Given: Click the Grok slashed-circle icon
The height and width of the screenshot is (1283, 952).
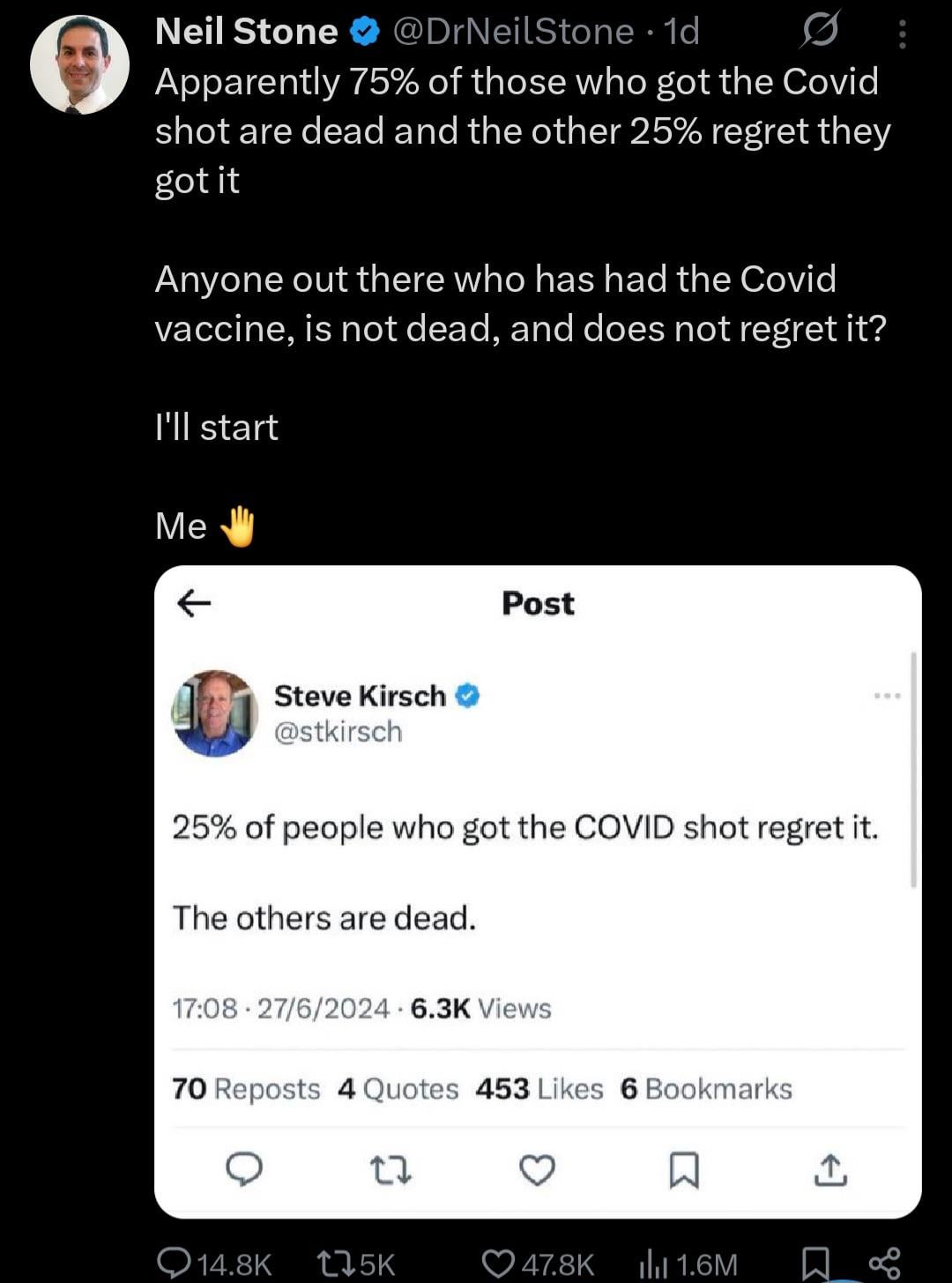Looking at the screenshot, I should (820, 32).
